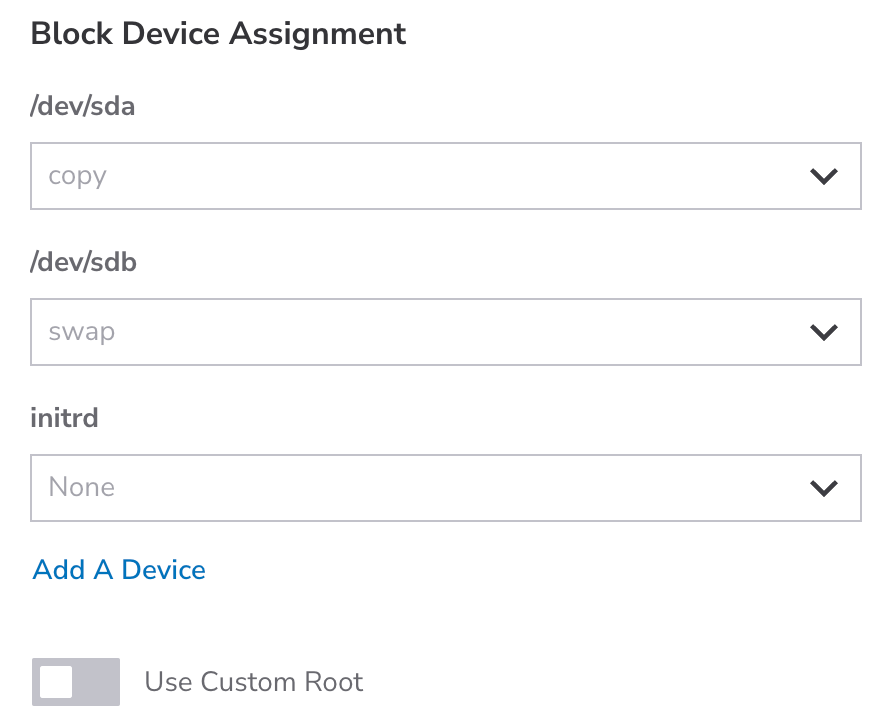Click the chevron arrow in initrd dropdown

[x=823, y=488]
